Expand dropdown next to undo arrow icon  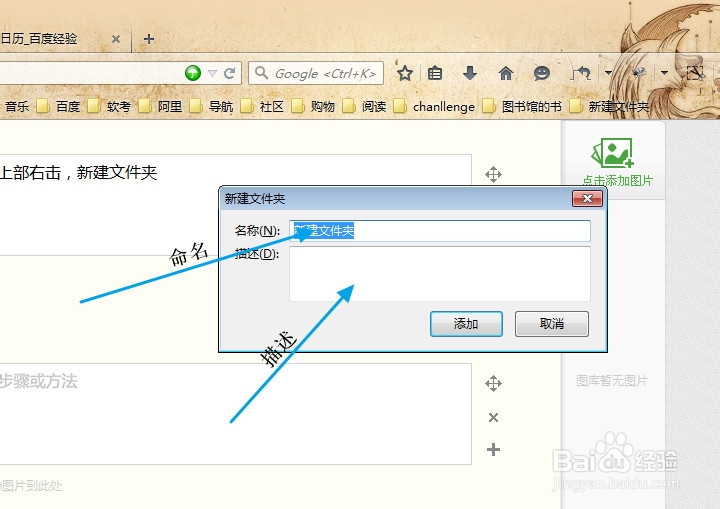tap(608, 73)
